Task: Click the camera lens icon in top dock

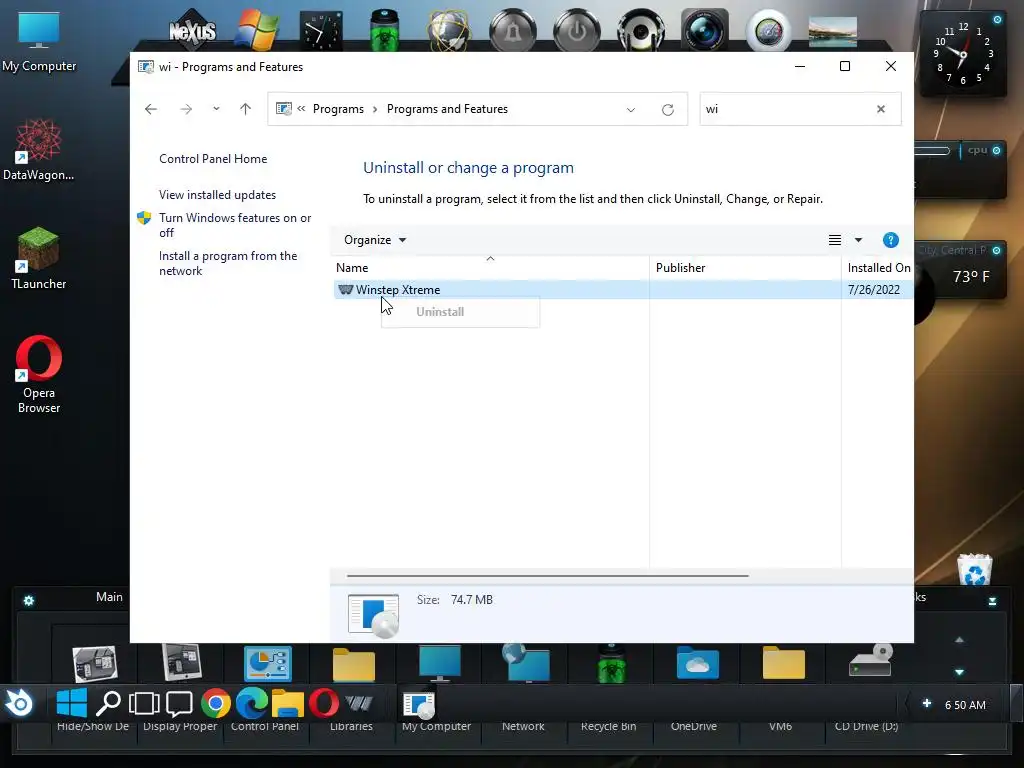Action: pos(705,30)
